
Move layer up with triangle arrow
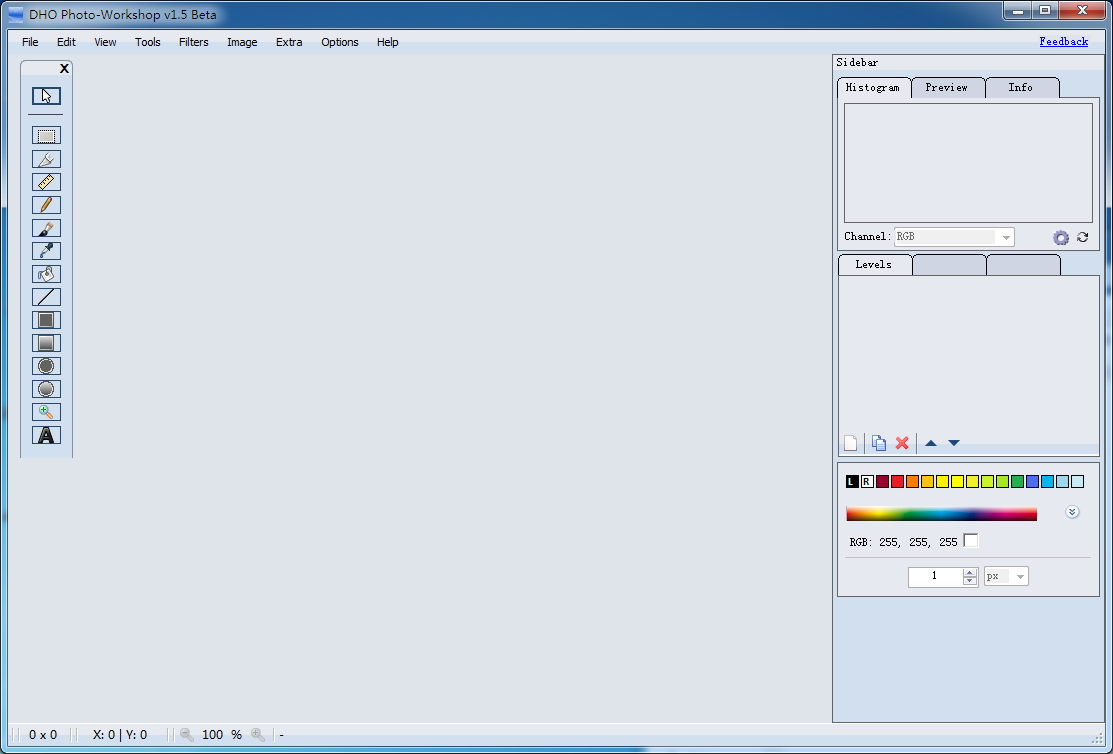coord(931,443)
